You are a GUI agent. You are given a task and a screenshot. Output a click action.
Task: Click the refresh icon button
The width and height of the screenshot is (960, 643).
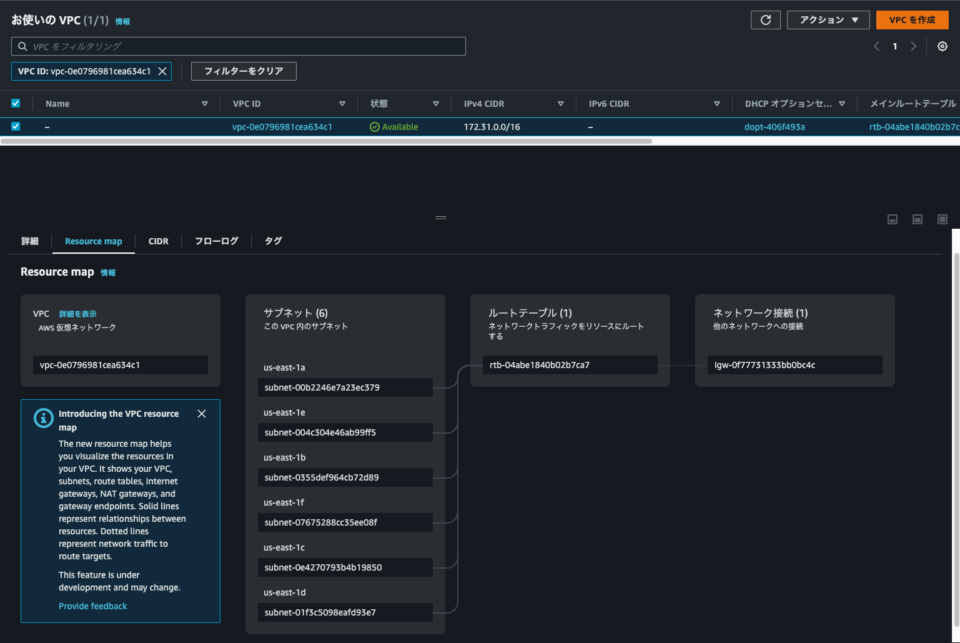pyautogui.click(x=765, y=20)
